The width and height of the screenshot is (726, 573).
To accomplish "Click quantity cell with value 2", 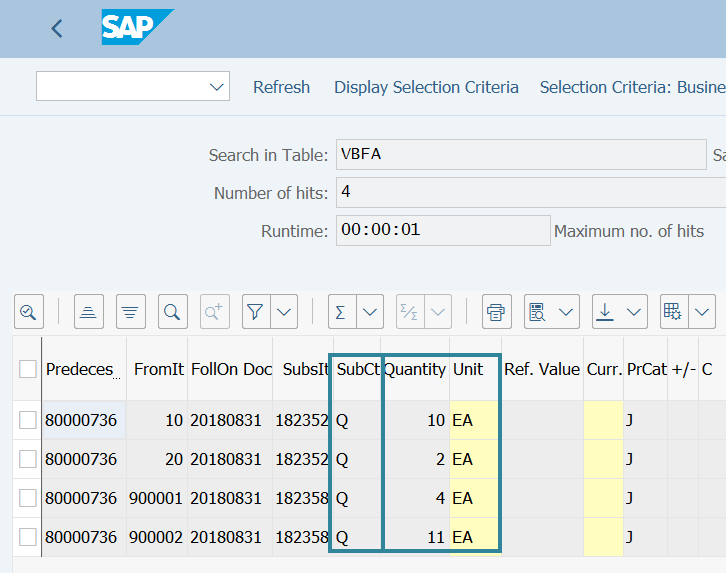I will 416,459.
